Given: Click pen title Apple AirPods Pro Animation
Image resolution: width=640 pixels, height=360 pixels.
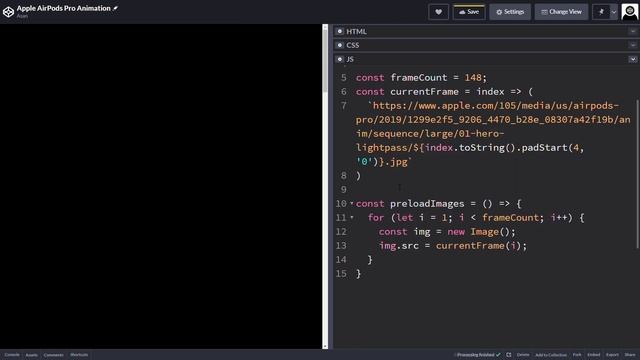Looking at the screenshot, I should pos(64,8).
